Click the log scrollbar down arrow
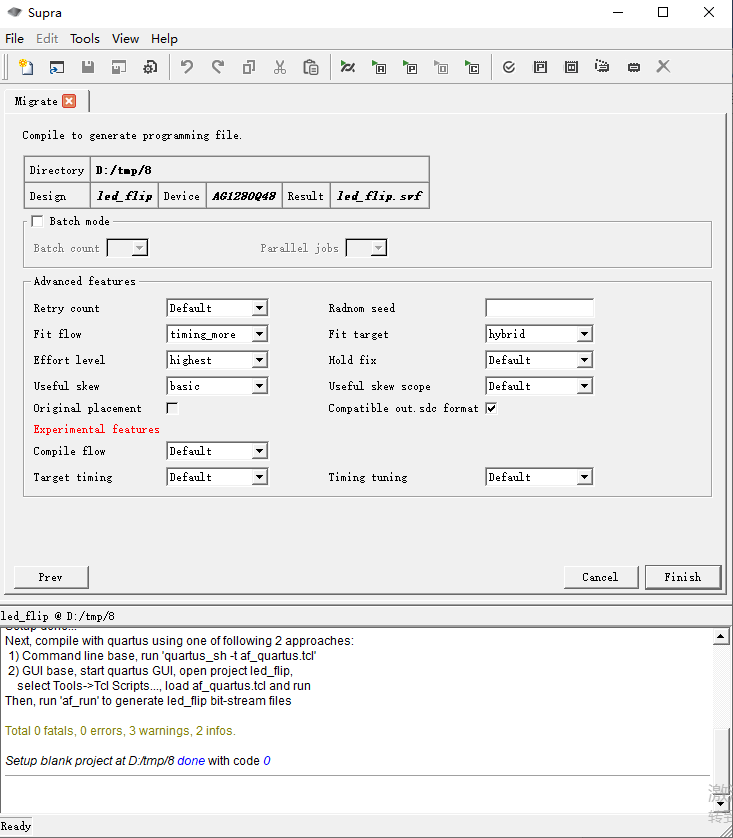Viewport: 733px width, 838px height. tap(720, 803)
